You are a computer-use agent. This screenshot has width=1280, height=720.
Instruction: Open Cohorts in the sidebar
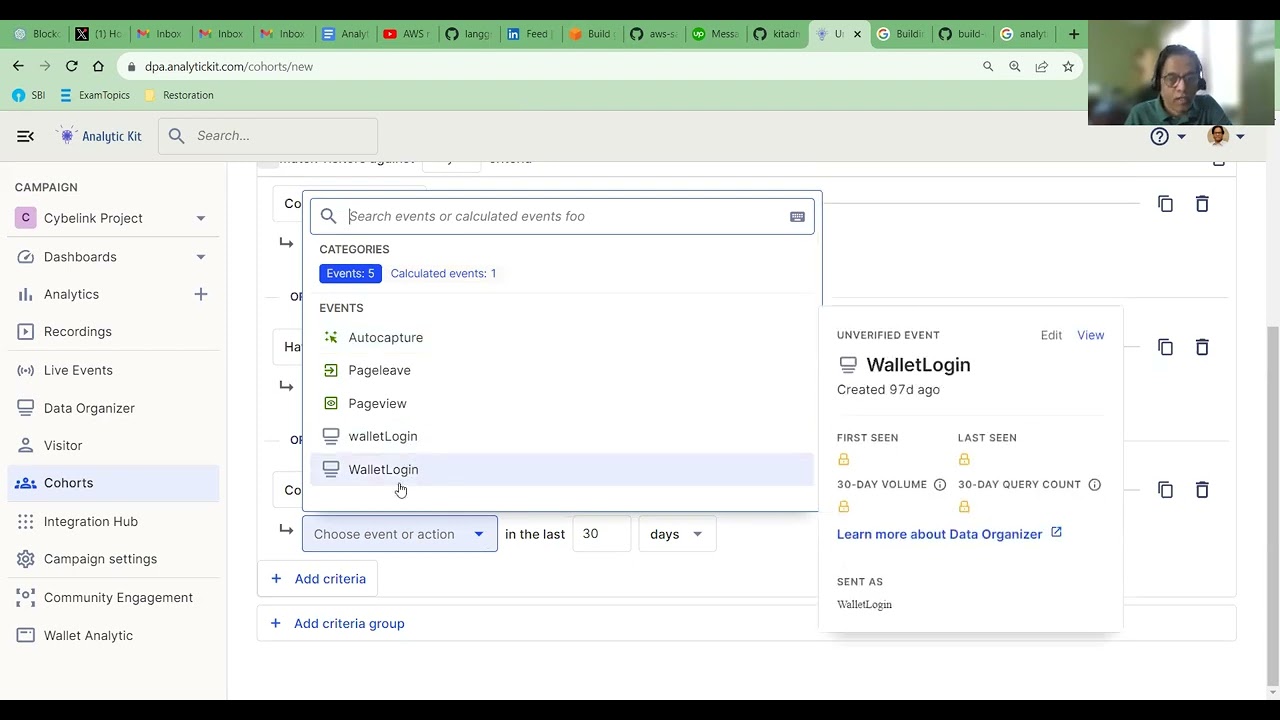click(x=113, y=483)
